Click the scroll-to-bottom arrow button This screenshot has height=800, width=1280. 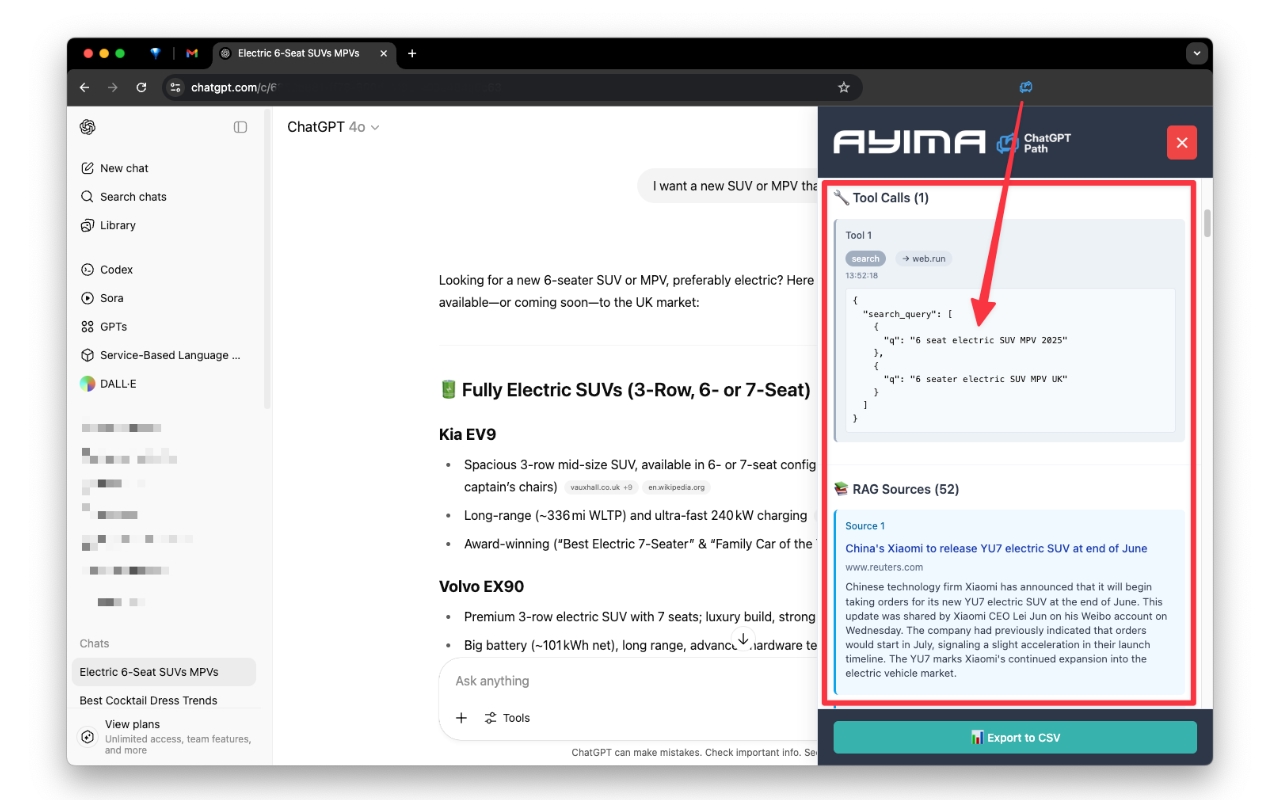(x=743, y=639)
